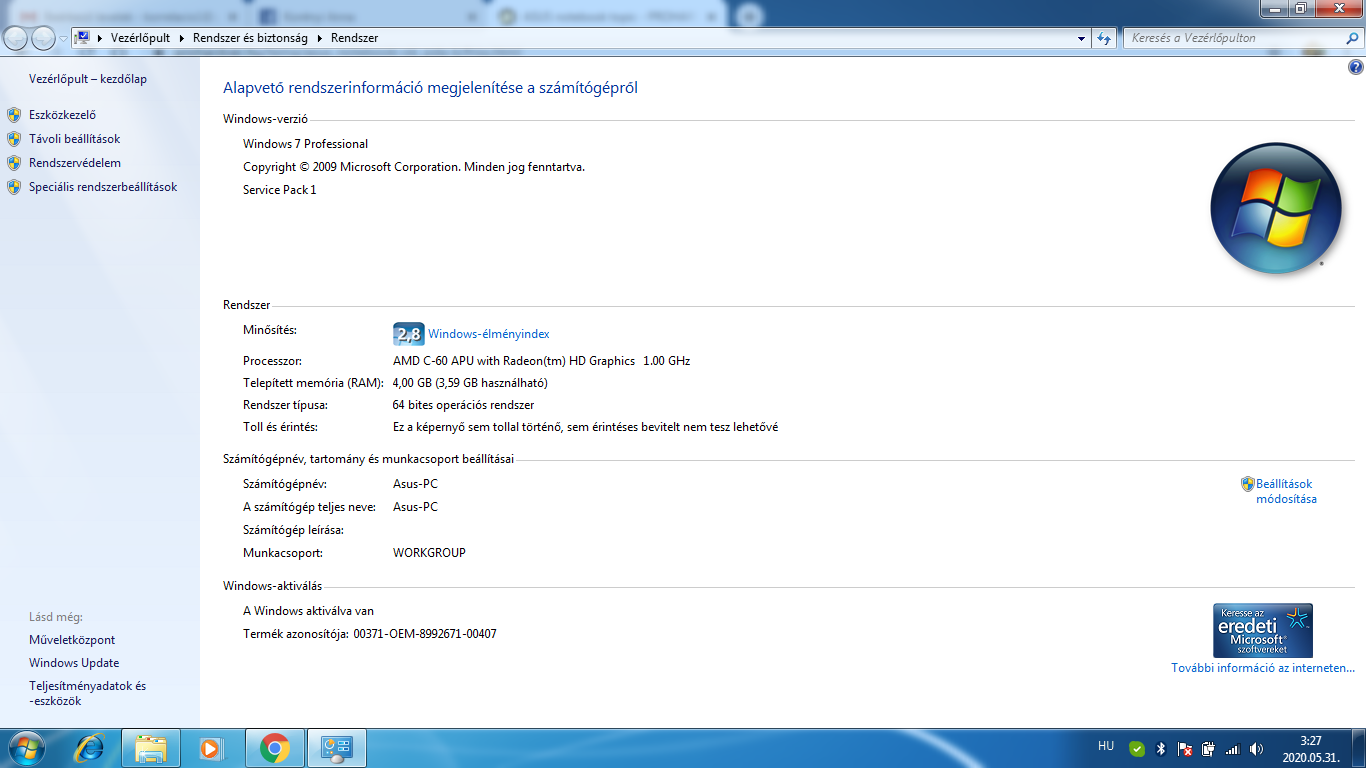Click the shield icon beside Speciális rendszerbeállítások
Screen dimensions: 1366x768
[14, 187]
